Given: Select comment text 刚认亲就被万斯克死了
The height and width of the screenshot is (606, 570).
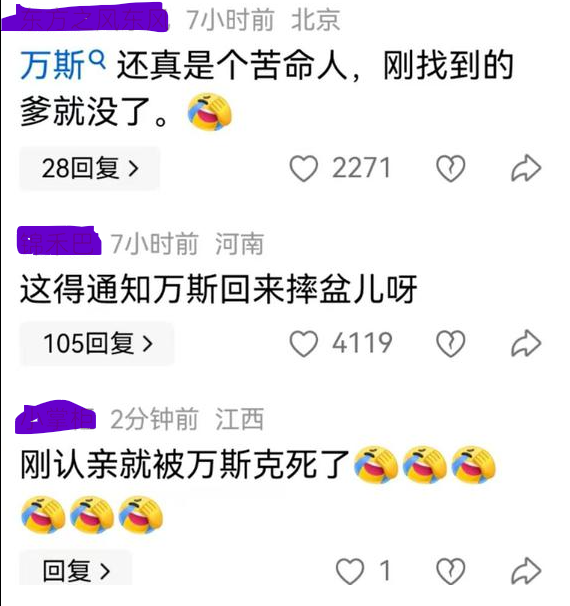Looking at the screenshot, I should click(185, 464).
